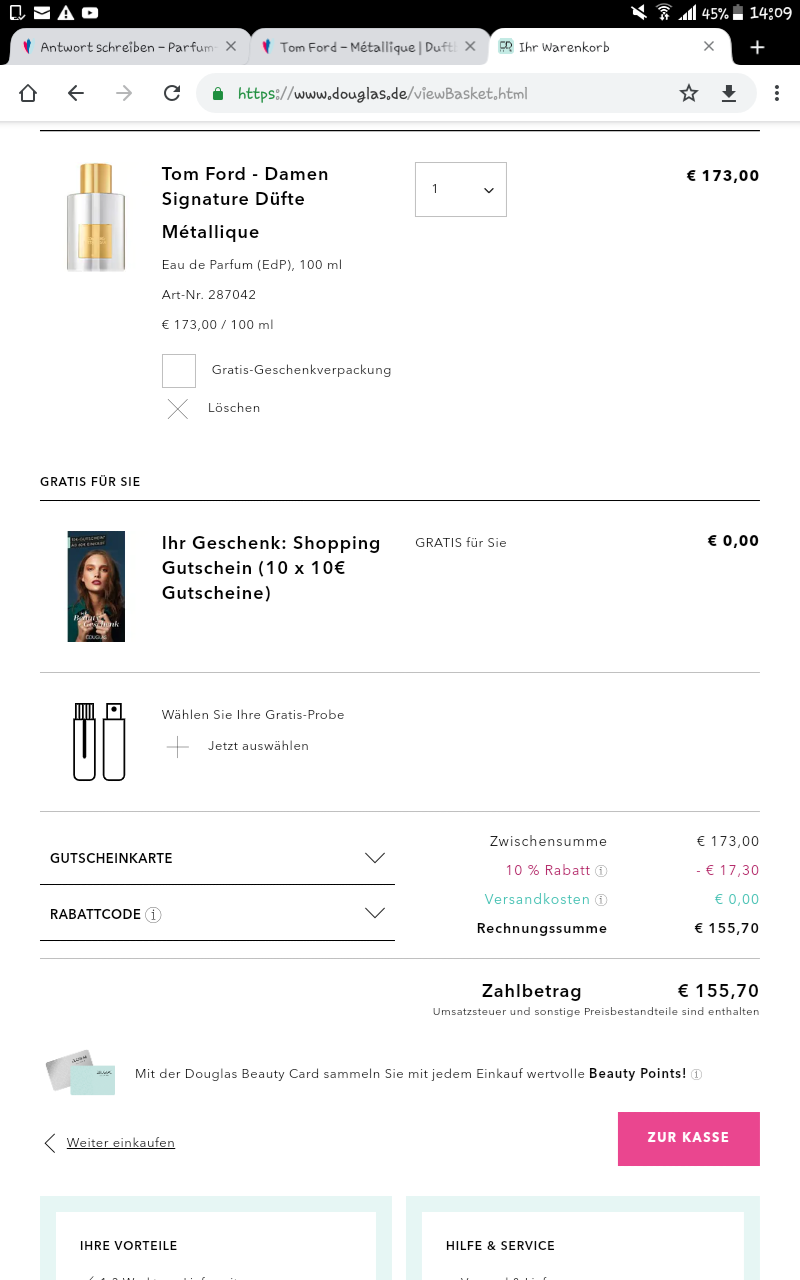Show info icon next to Versandkosten

(601, 900)
